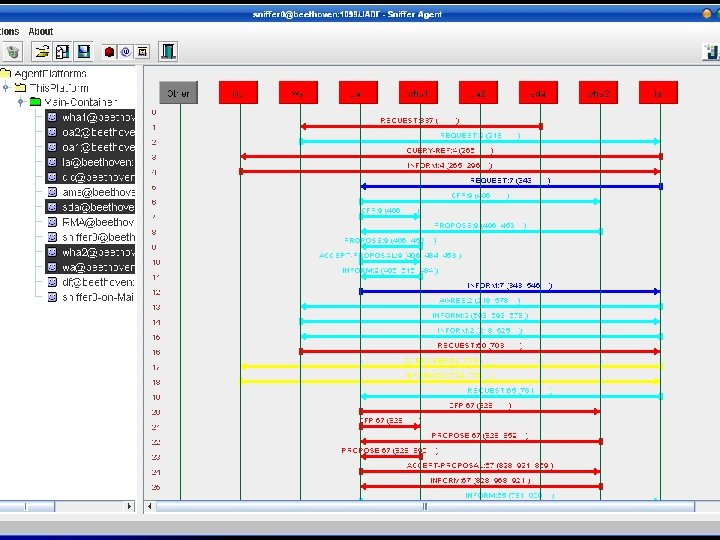Click the cyan REQUEST:65 message arrow
The width and height of the screenshot is (720, 540).
tap(511, 396)
